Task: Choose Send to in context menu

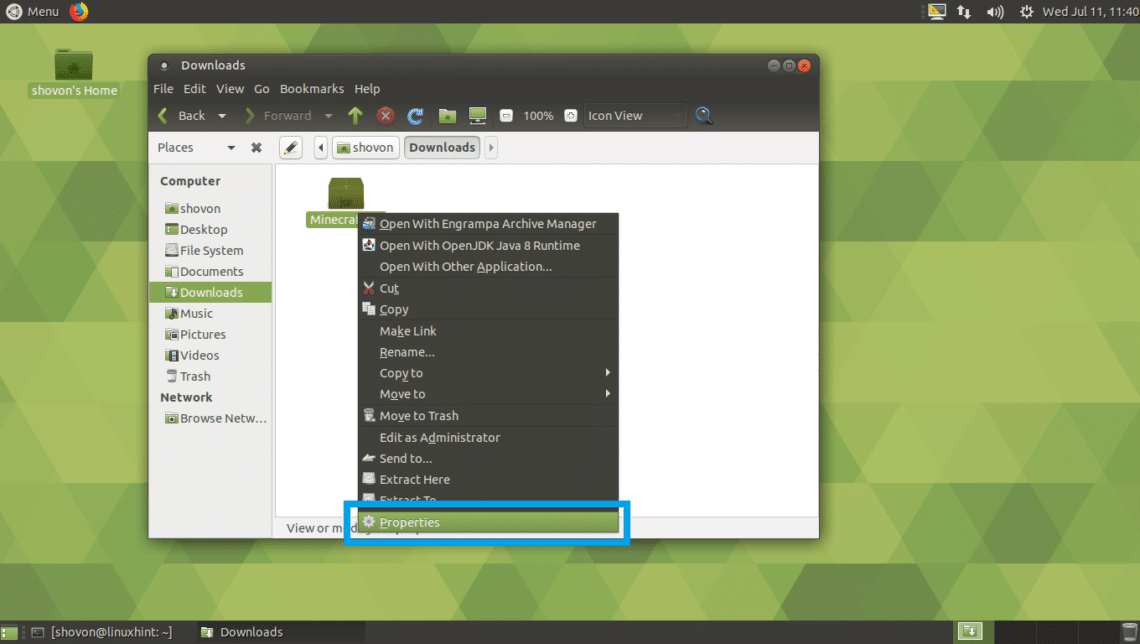Action: click(x=488, y=459)
